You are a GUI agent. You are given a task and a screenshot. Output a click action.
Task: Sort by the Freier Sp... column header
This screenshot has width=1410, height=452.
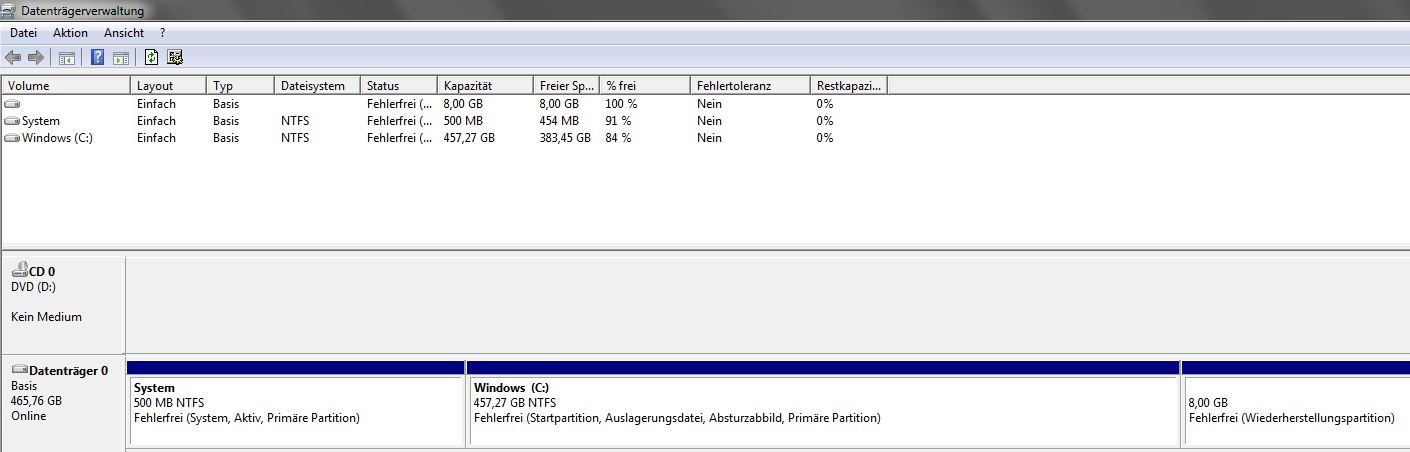(x=566, y=86)
